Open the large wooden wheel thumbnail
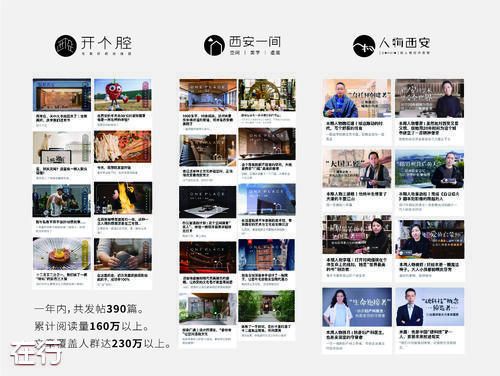 [267, 95]
